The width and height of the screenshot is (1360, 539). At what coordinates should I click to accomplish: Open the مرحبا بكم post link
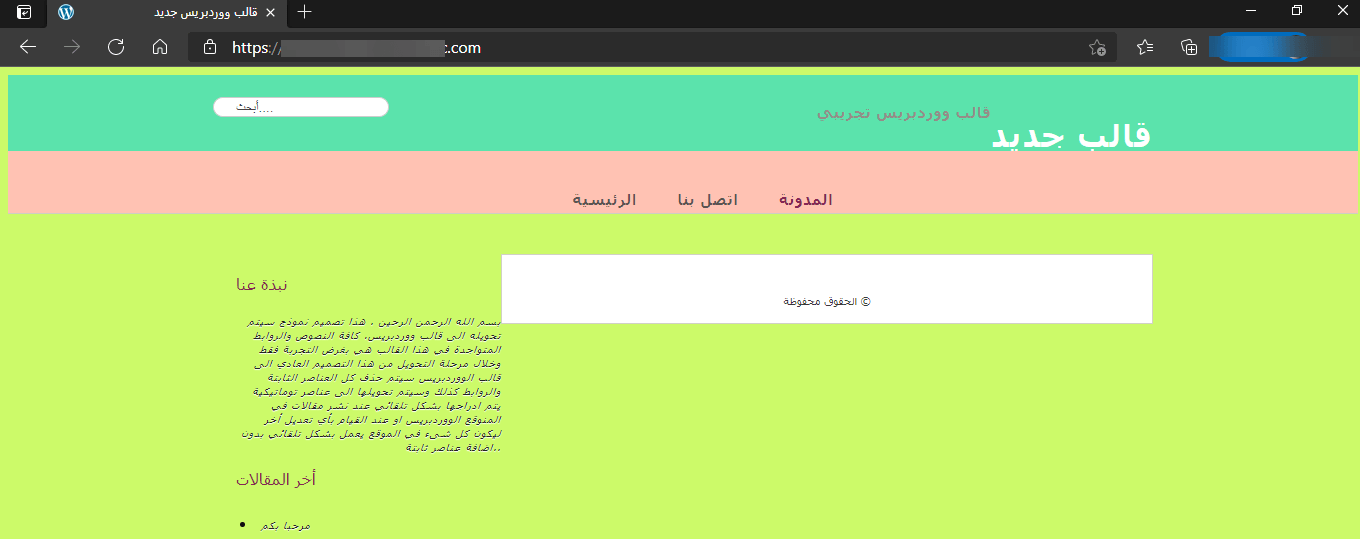285,525
